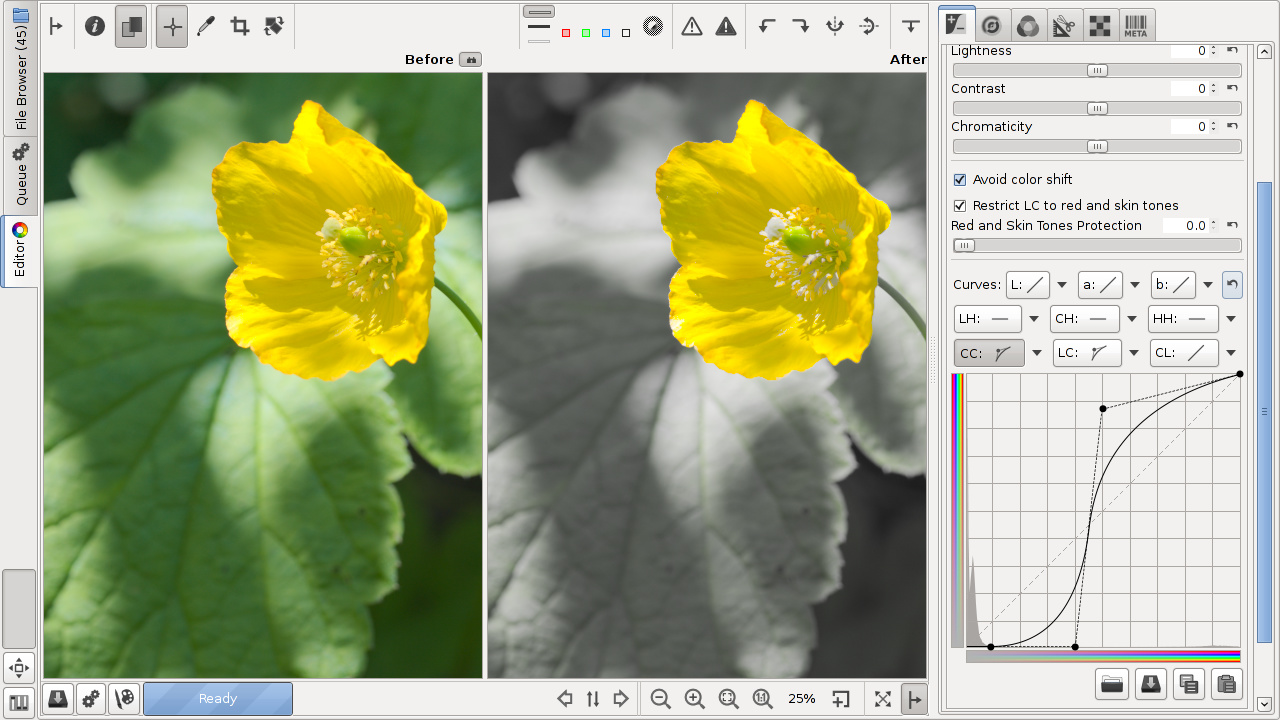Image resolution: width=1280 pixels, height=720 pixels.
Task: Toggle Restrict LC to red and skin tones
Action: [x=960, y=206]
